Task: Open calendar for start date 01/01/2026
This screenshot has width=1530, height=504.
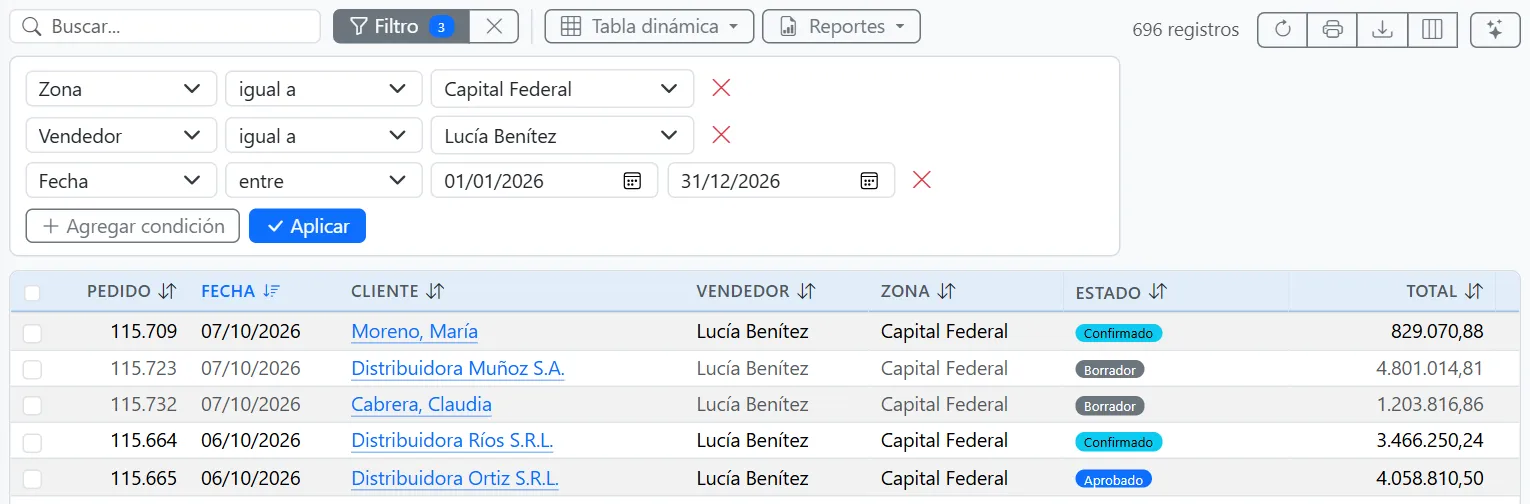Action: [x=632, y=181]
